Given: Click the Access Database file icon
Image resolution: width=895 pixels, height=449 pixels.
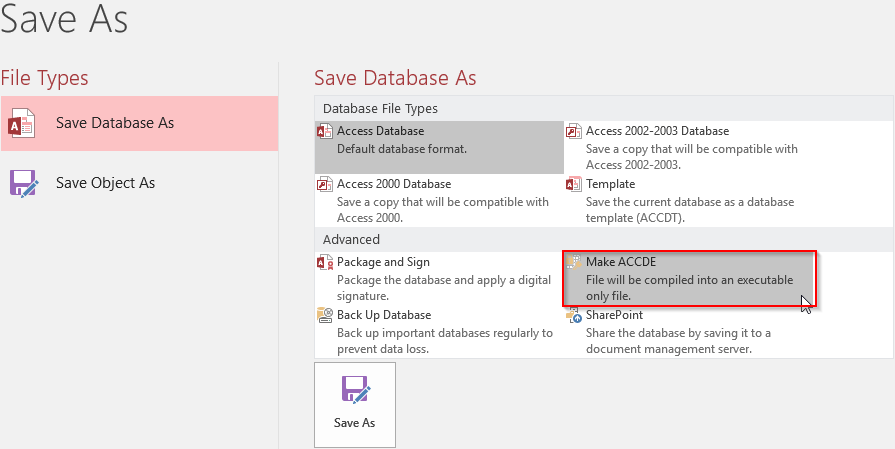Looking at the screenshot, I should 324,132.
